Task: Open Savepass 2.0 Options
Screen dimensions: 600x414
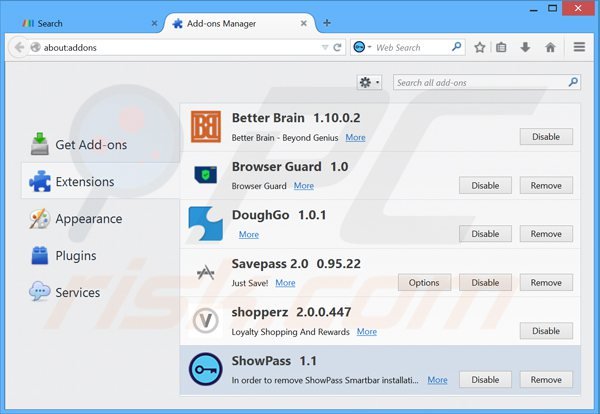Action: pos(424,282)
